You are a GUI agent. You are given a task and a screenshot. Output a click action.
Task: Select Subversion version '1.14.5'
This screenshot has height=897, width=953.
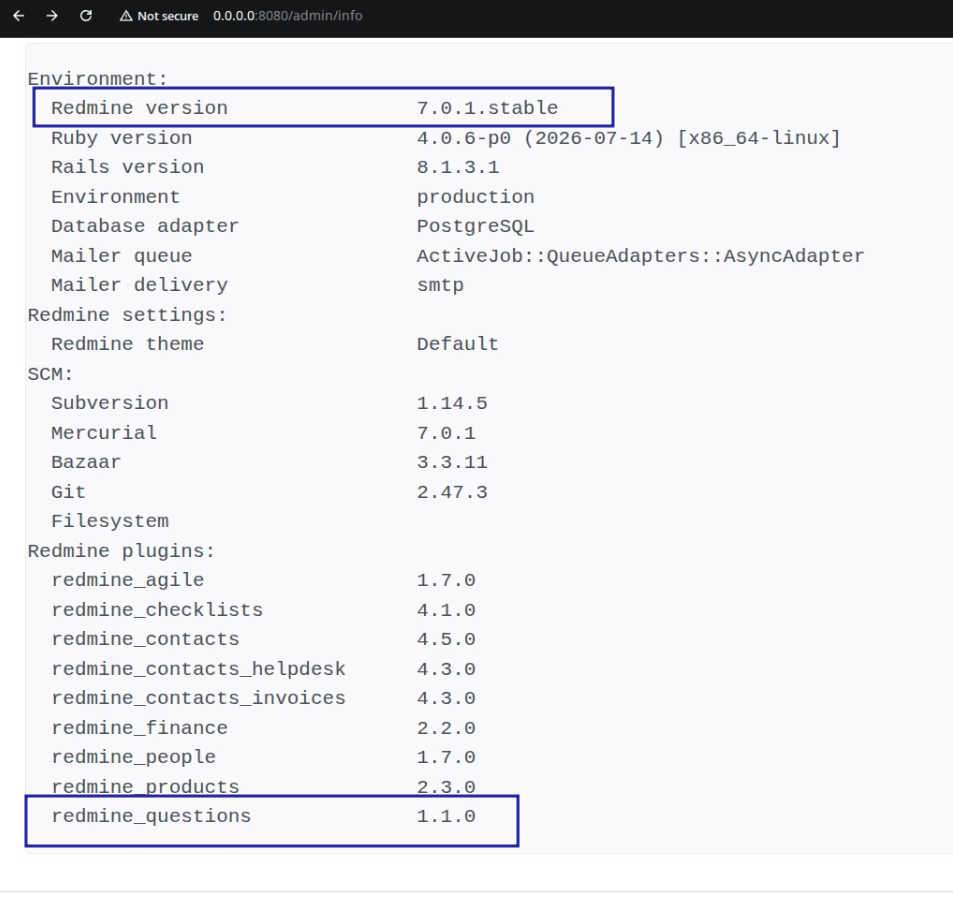452,403
